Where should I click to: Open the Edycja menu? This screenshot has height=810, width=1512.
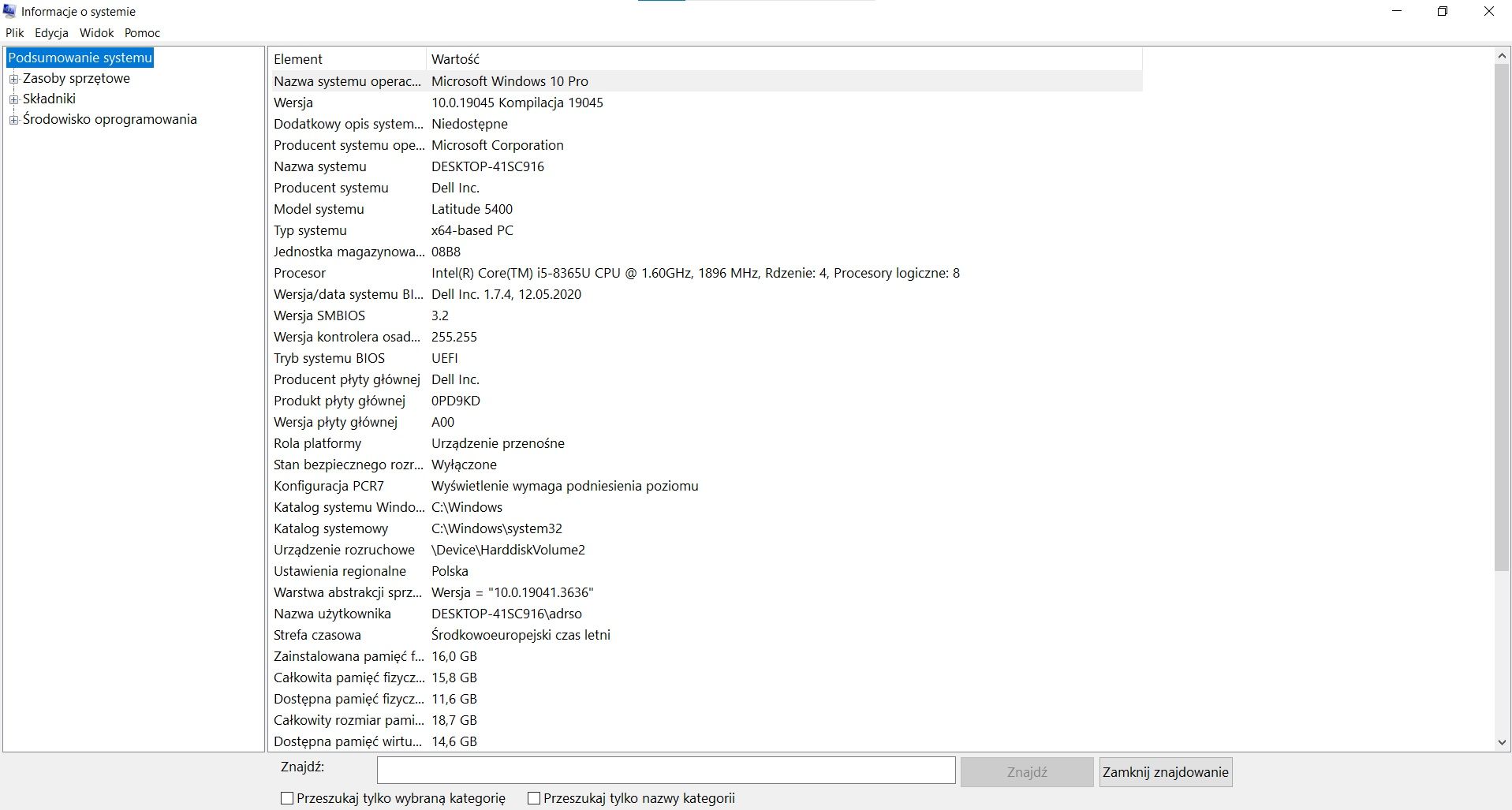click(51, 33)
